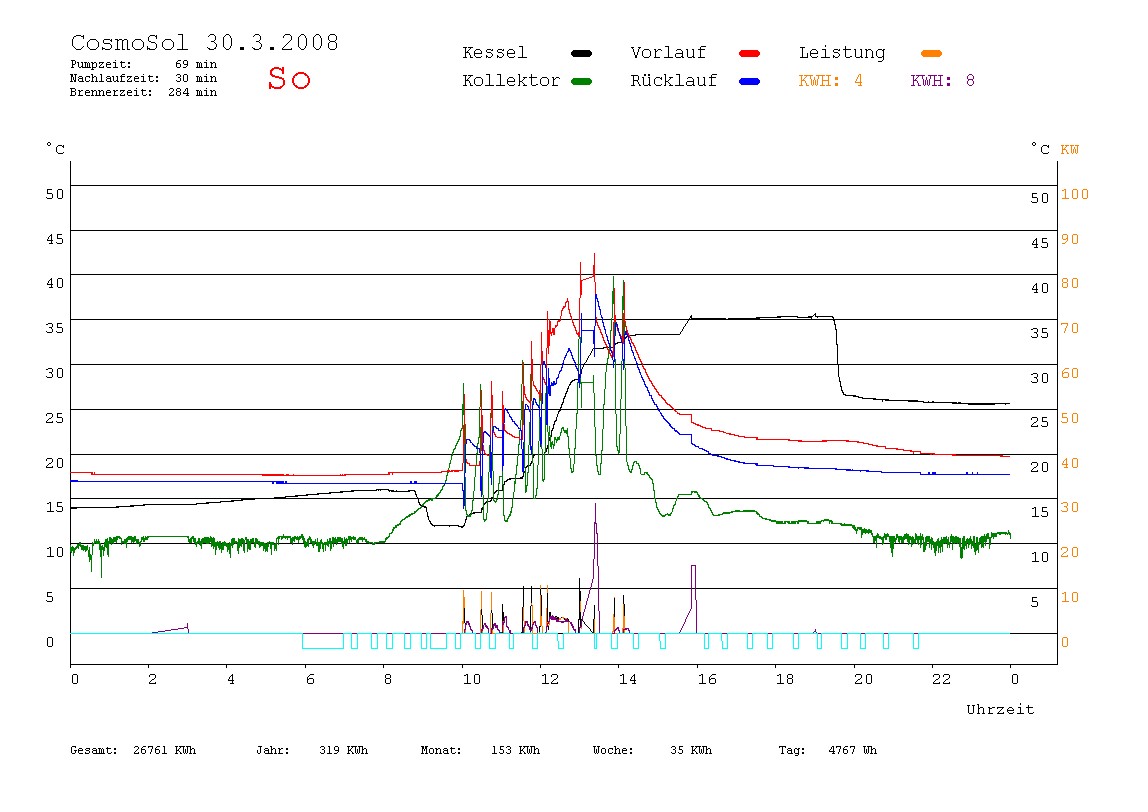1148x812 pixels.
Task: Click the black Kessel legend swatch
Action: point(581,53)
